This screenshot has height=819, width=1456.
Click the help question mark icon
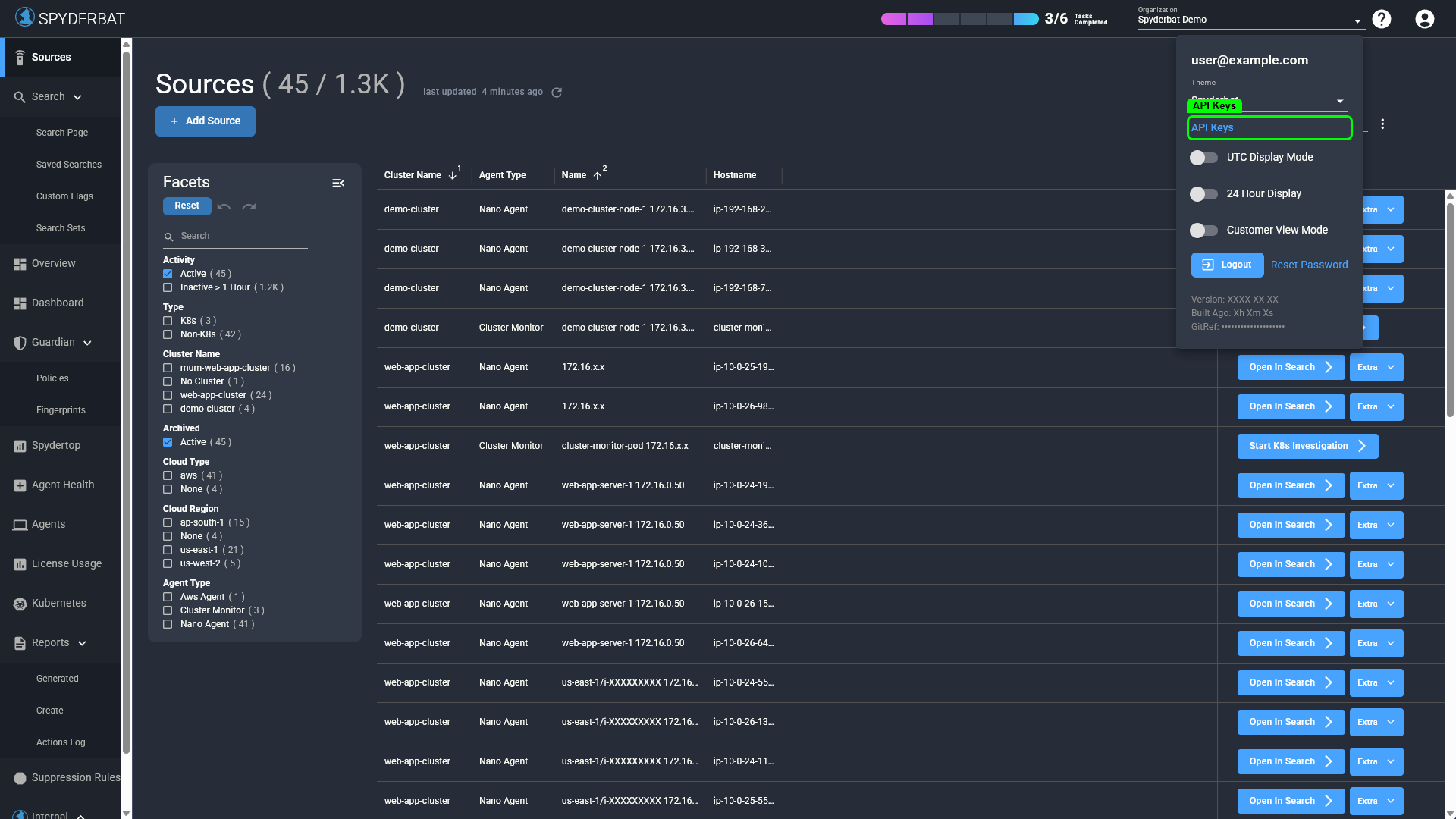[x=1382, y=18]
